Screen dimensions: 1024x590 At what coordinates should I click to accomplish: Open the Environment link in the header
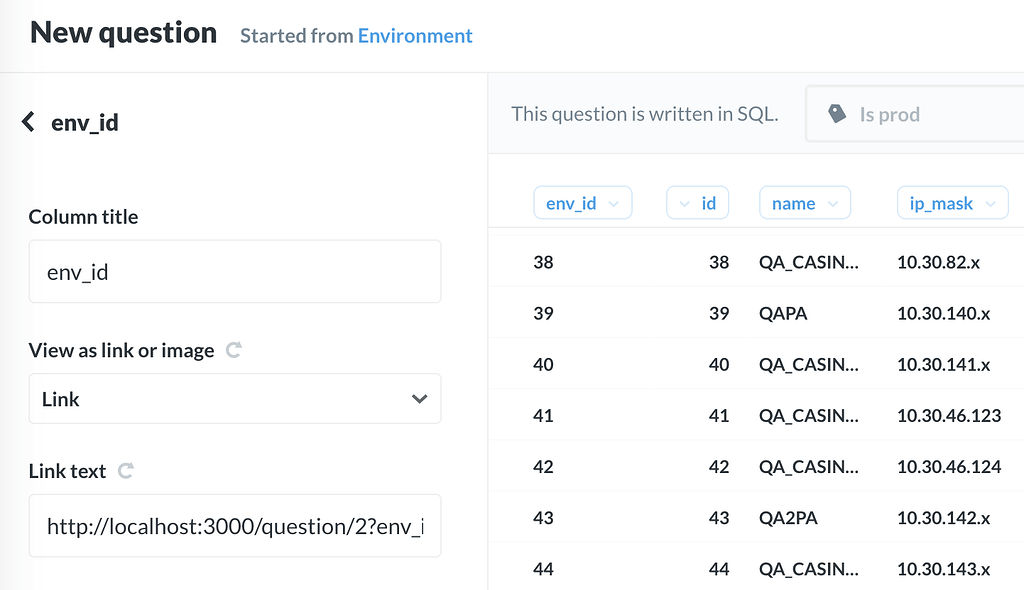[x=415, y=35]
